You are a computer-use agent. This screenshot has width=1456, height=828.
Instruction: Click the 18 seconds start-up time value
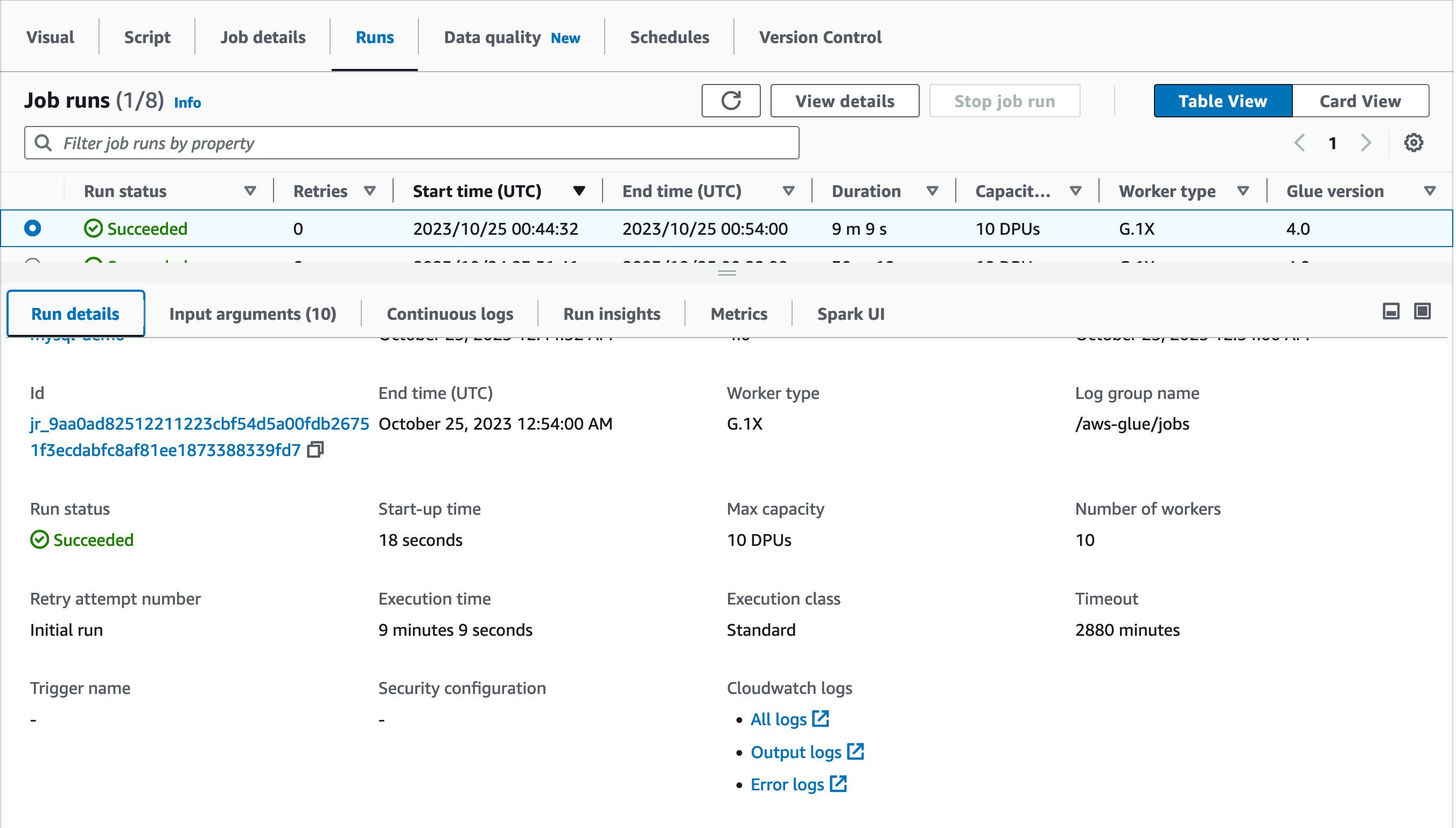(421, 541)
